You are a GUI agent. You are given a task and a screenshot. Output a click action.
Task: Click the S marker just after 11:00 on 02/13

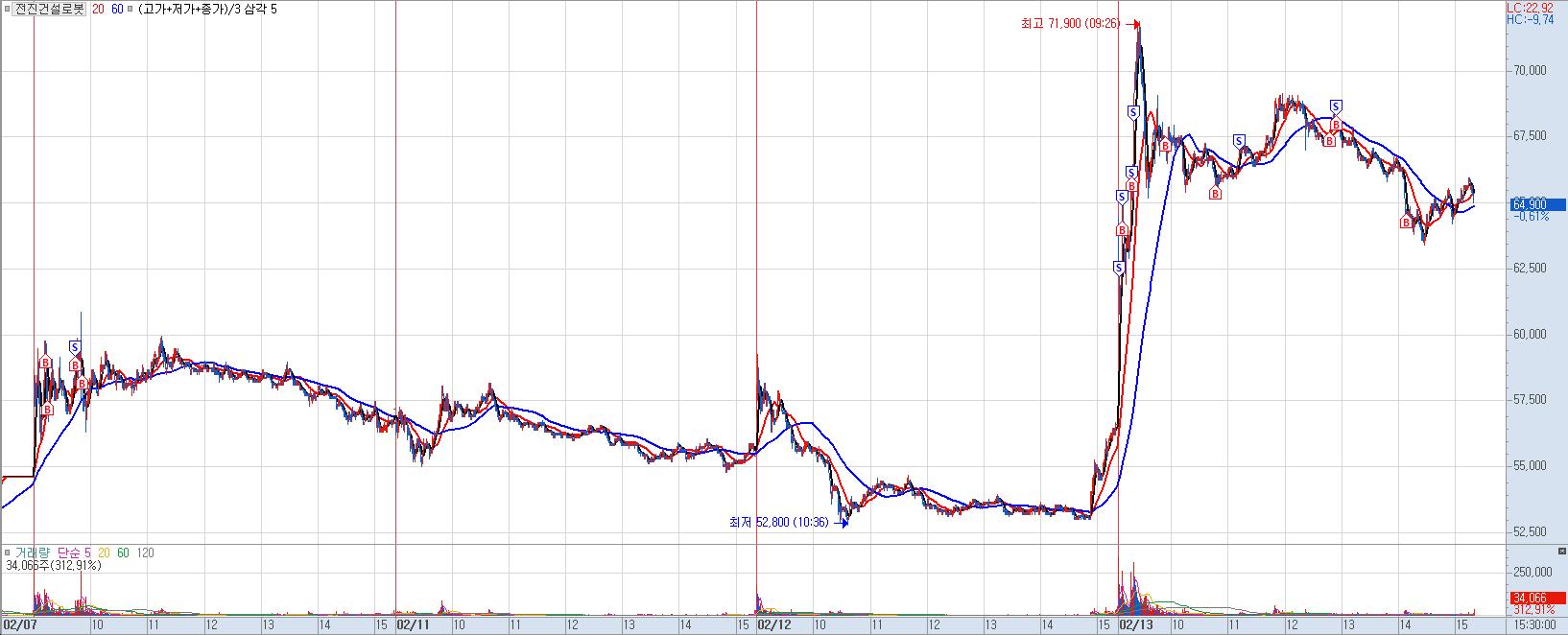pyautogui.click(x=1239, y=140)
